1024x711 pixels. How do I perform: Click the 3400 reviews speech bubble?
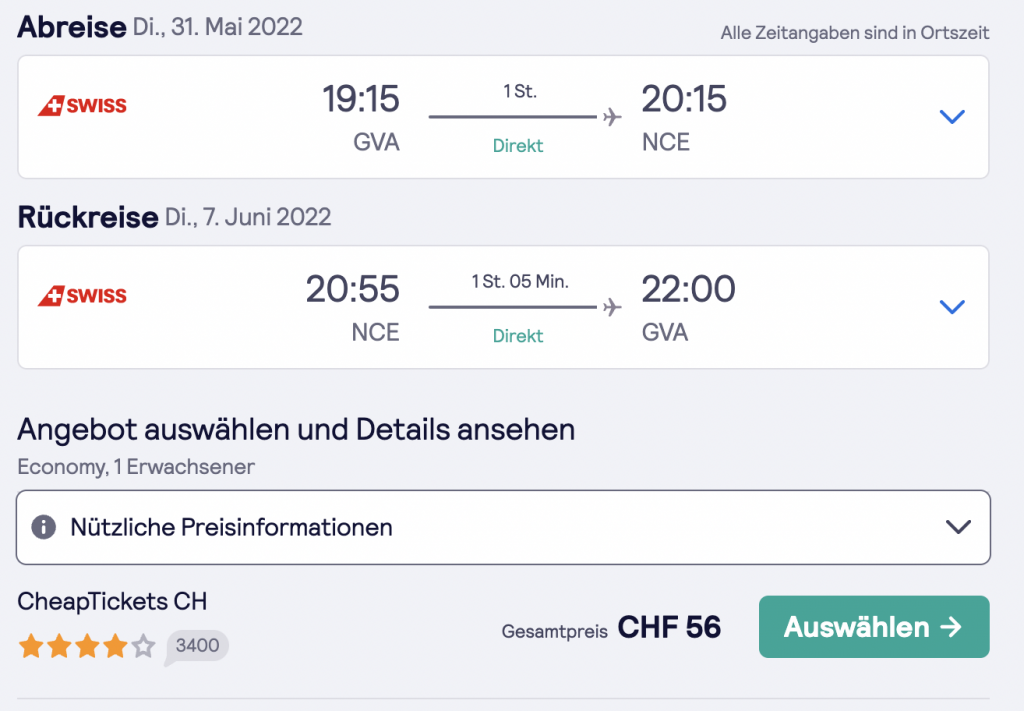pos(197,646)
